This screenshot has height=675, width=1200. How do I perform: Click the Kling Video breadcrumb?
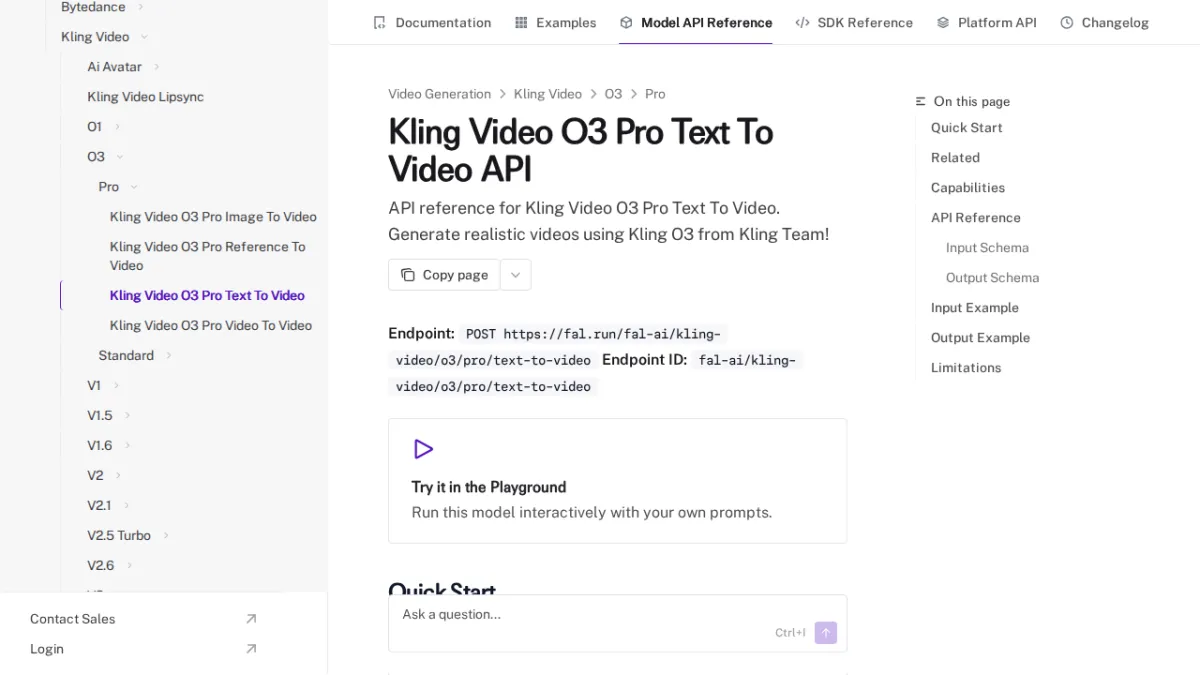coord(548,94)
